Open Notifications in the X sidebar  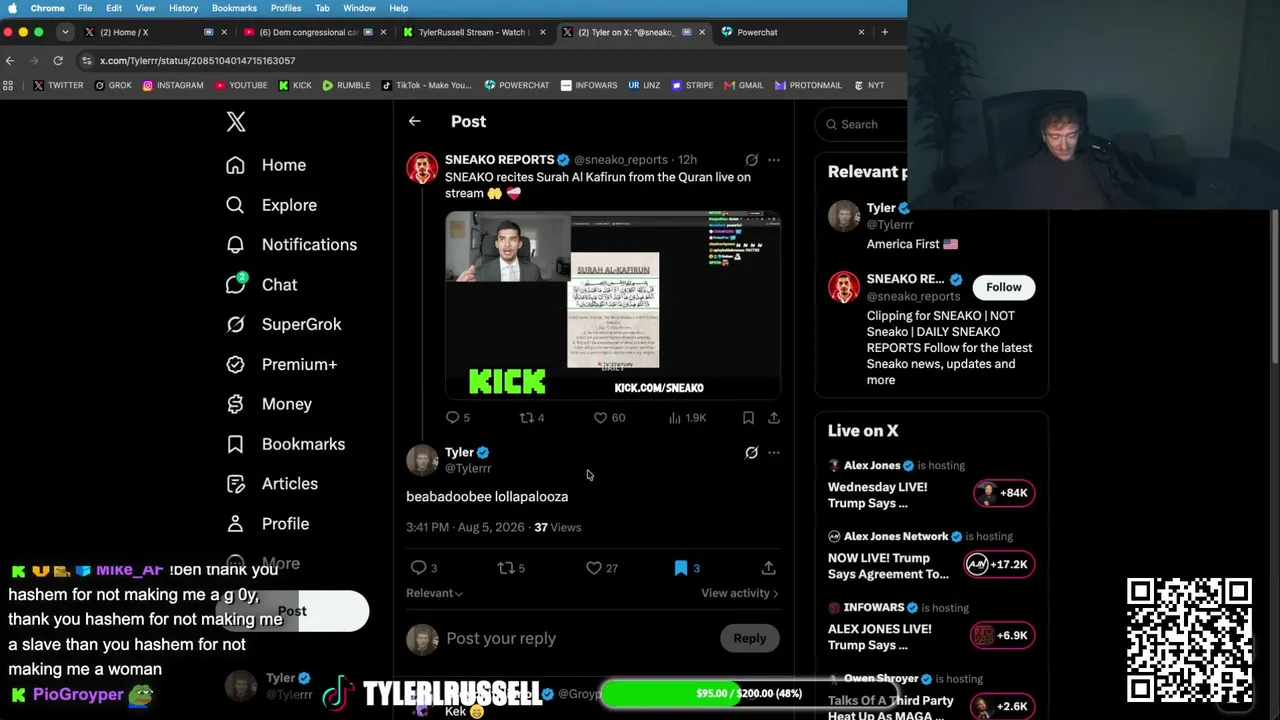[x=291, y=245]
